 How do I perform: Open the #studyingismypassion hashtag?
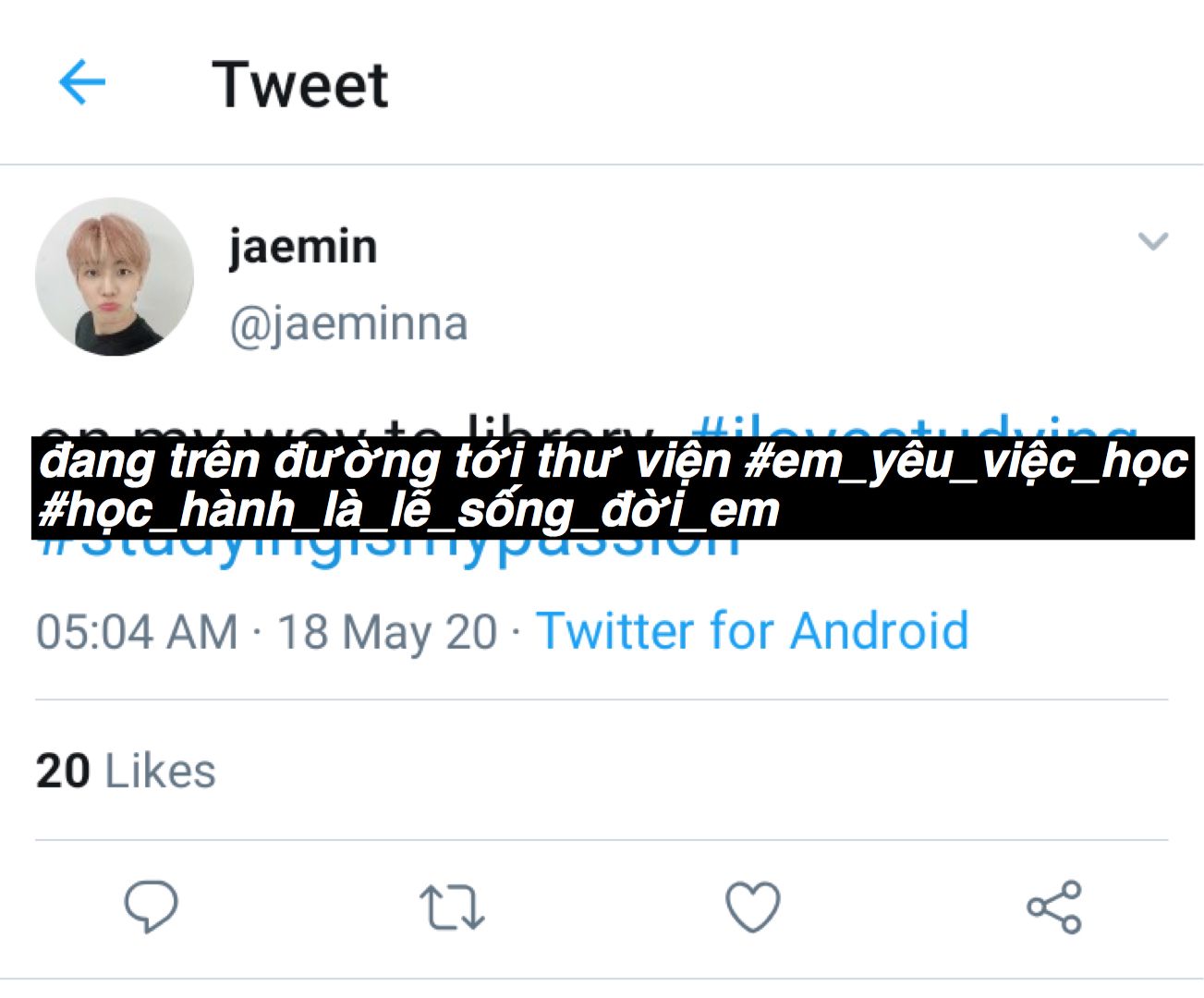(x=388, y=549)
